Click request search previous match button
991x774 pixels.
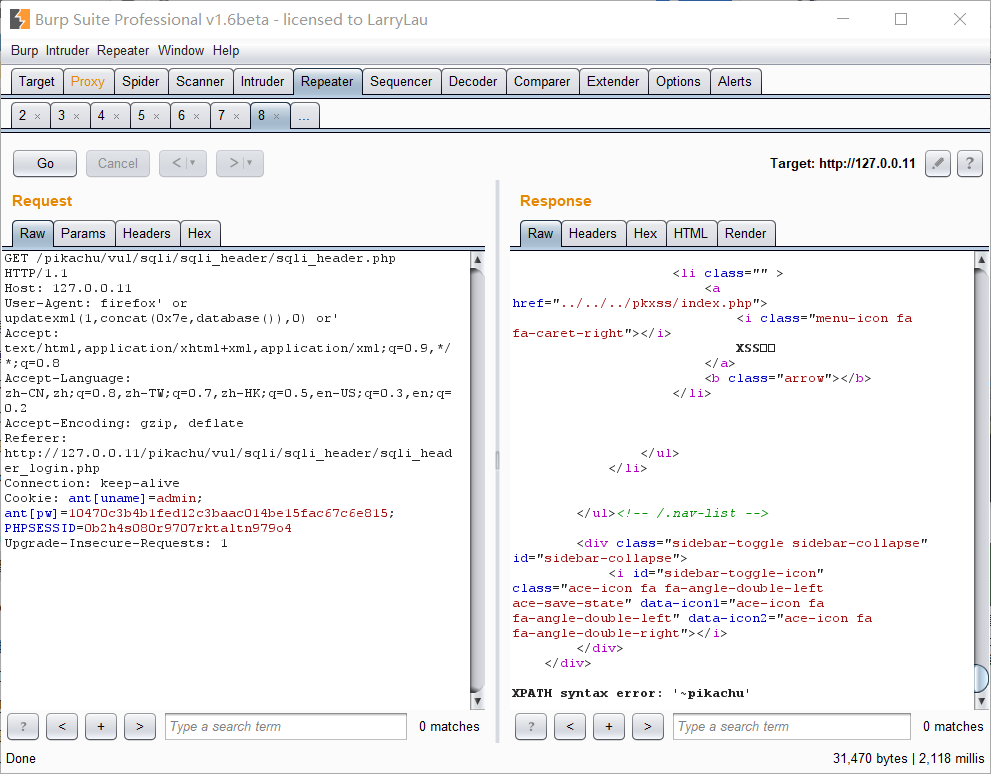(x=62, y=727)
